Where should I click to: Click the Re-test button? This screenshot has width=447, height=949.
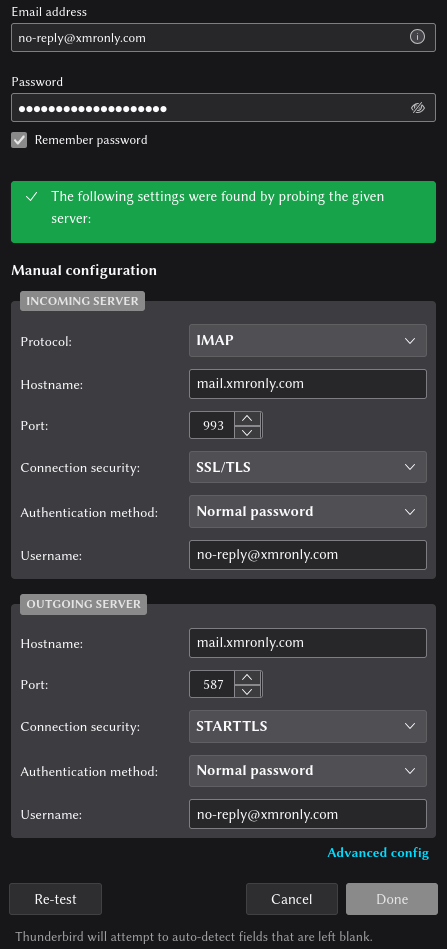[56, 899]
